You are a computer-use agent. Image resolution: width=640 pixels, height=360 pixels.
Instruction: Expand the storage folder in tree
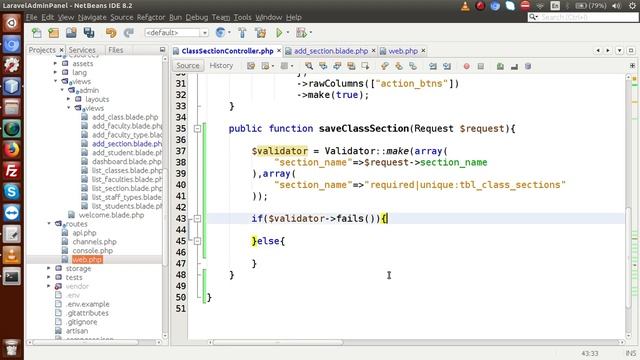tap(49, 268)
